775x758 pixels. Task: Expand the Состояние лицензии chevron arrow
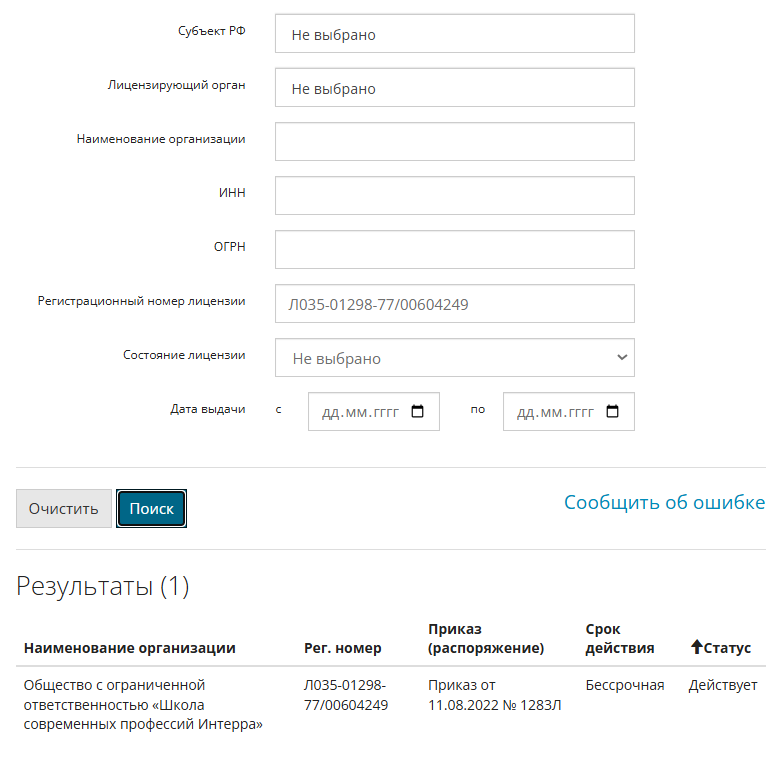(622, 357)
